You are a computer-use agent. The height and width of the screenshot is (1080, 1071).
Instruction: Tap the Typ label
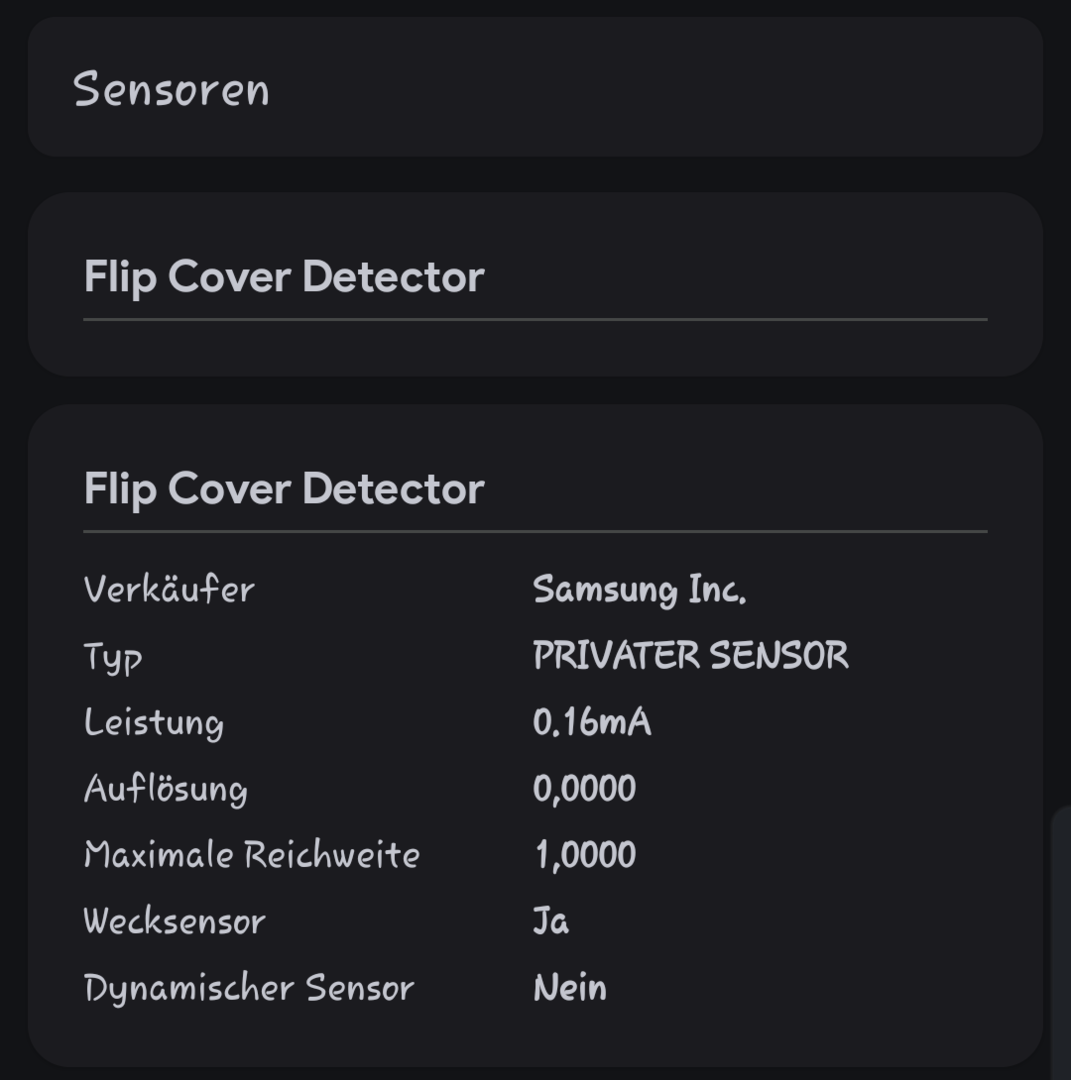[x=113, y=657]
